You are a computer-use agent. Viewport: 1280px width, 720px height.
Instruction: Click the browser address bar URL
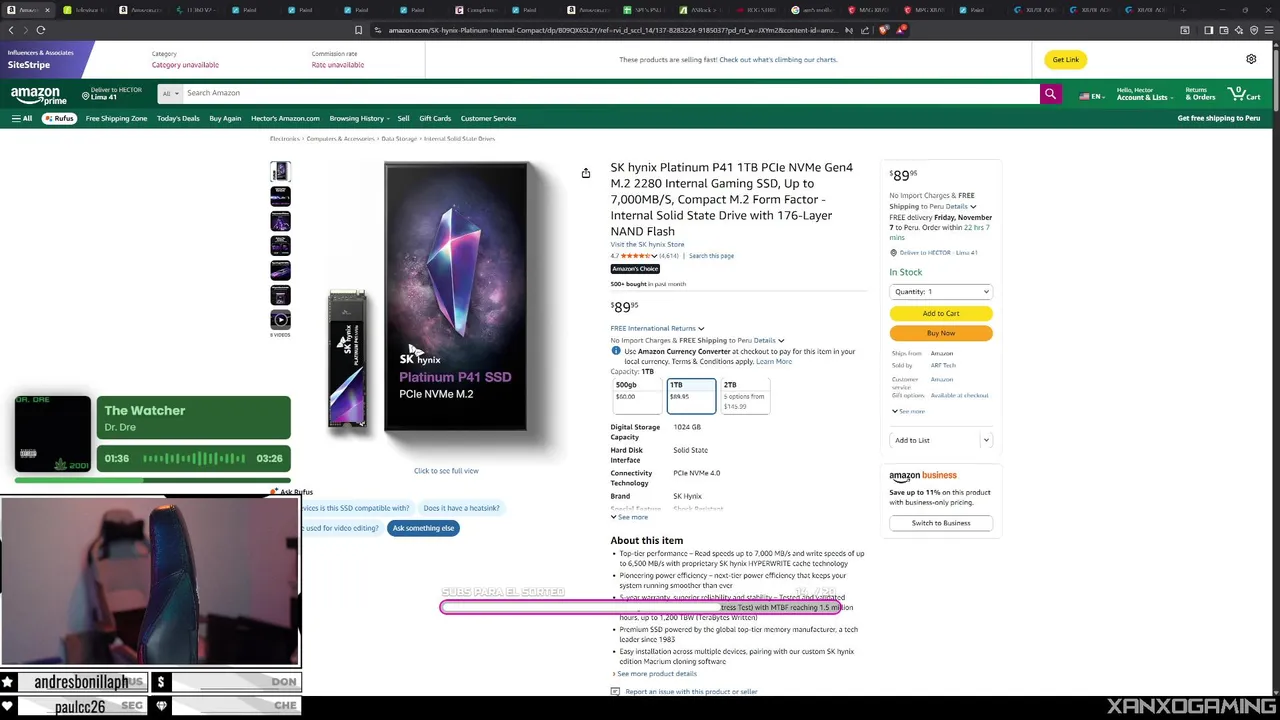click(x=613, y=30)
